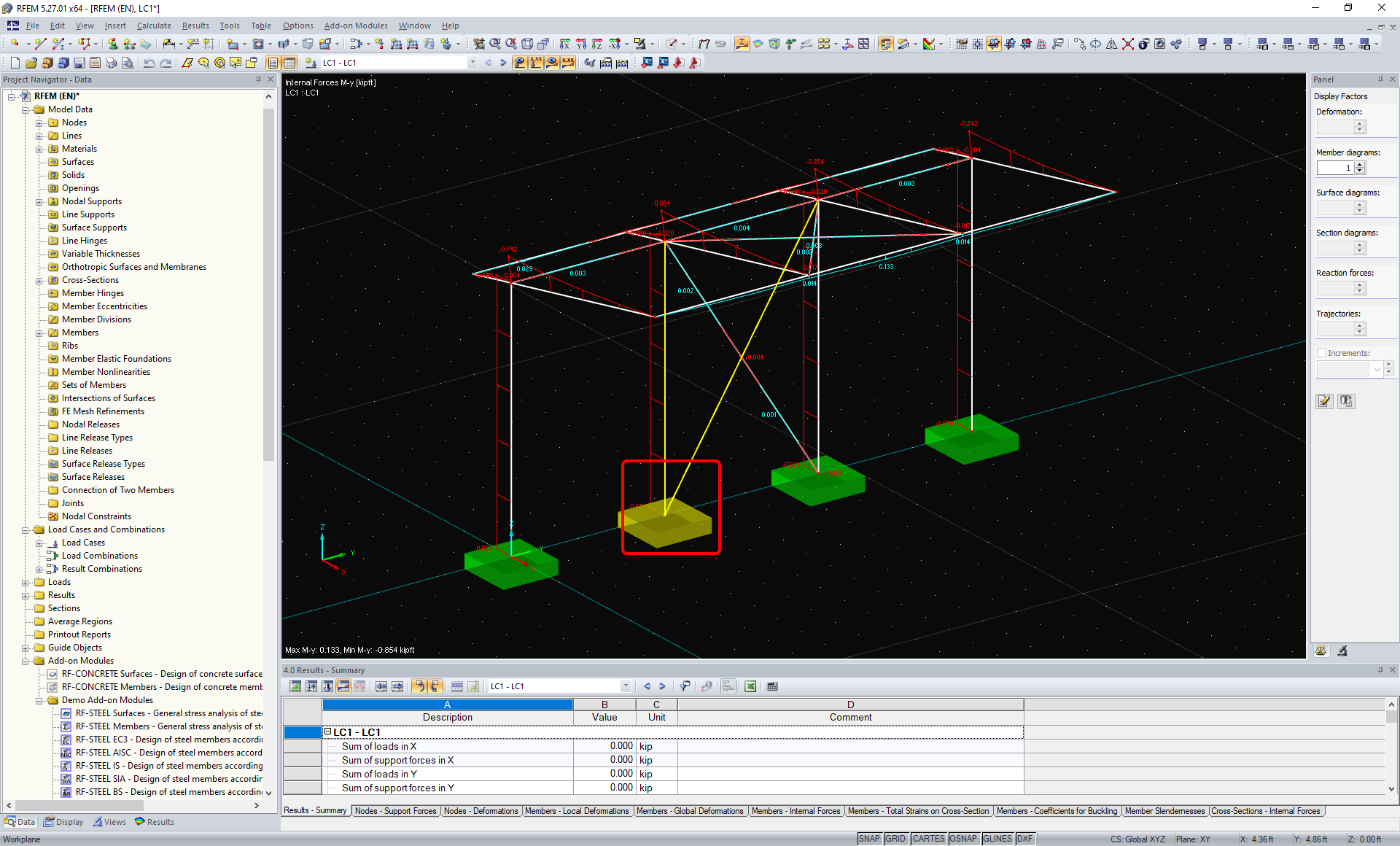
Task: Click the Save file icon
Action: [79, 63]
